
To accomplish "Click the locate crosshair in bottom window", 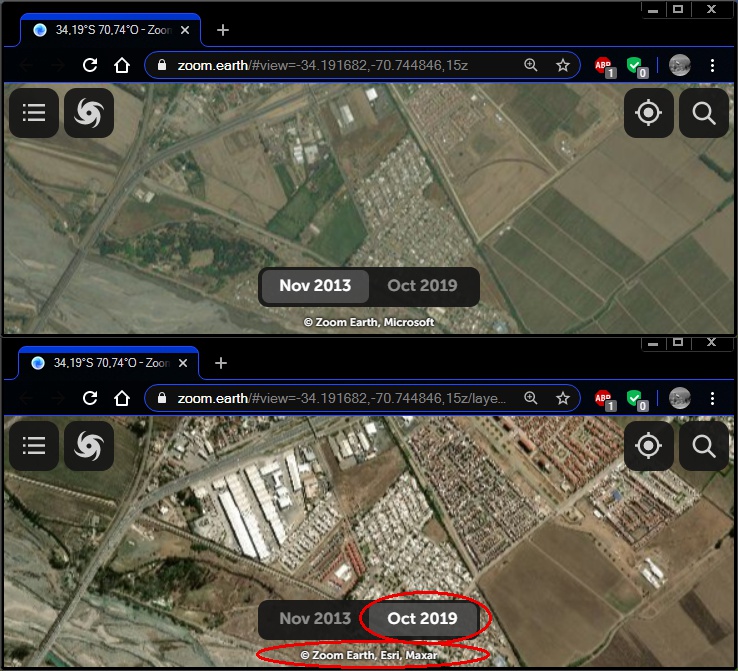I will [x=649, y=446].
